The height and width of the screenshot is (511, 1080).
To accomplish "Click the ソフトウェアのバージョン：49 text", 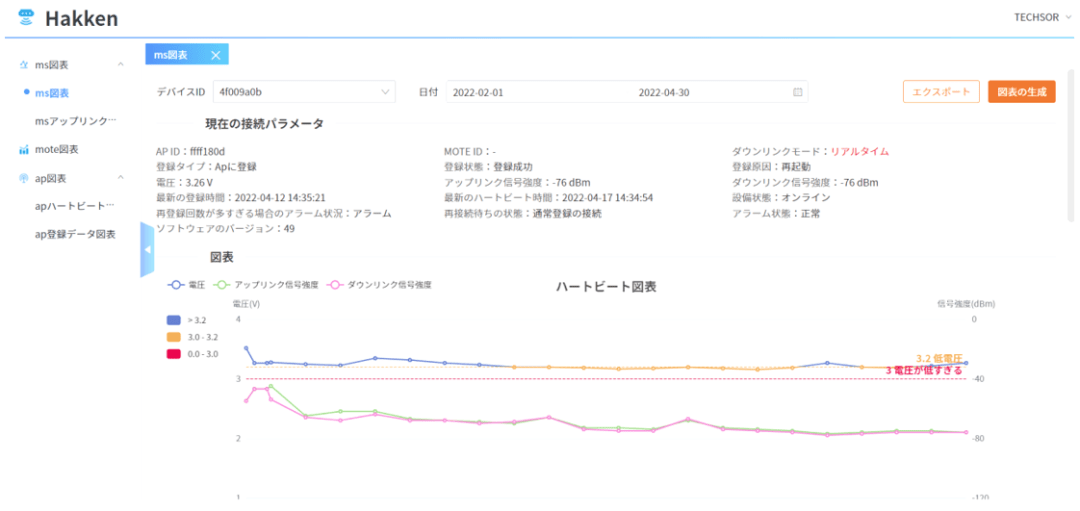I will pos(226,229).
